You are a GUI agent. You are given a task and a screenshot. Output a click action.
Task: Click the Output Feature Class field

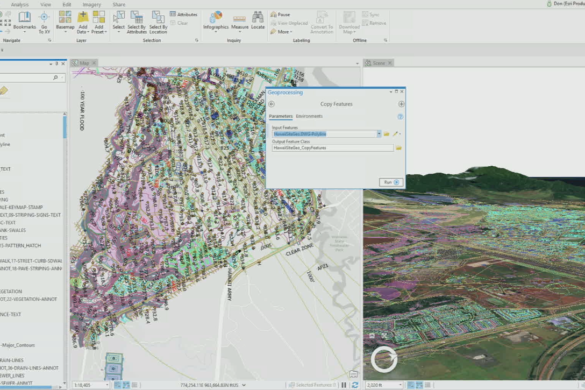click(332, 148)
